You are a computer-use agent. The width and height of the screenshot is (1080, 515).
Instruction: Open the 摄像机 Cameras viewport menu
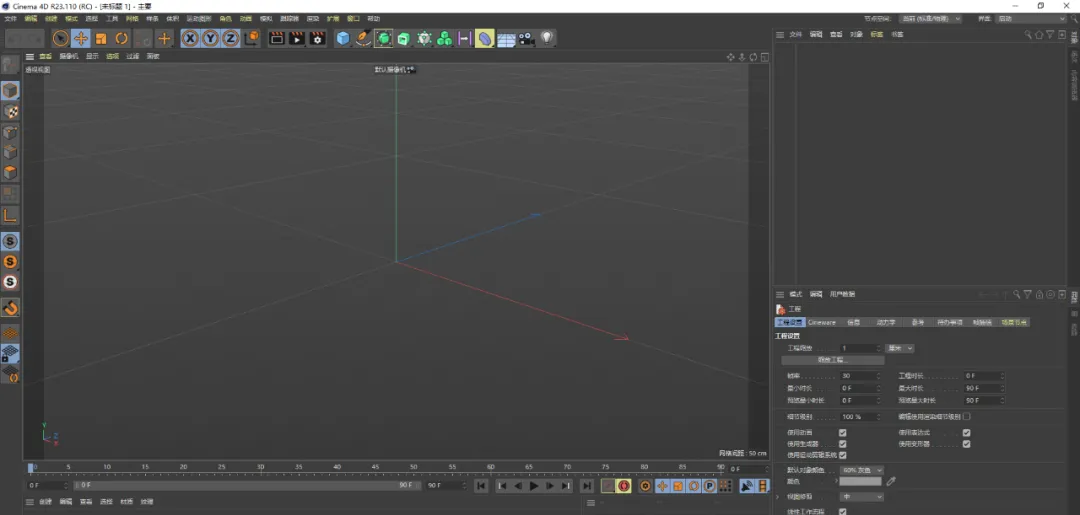(68, 56)
